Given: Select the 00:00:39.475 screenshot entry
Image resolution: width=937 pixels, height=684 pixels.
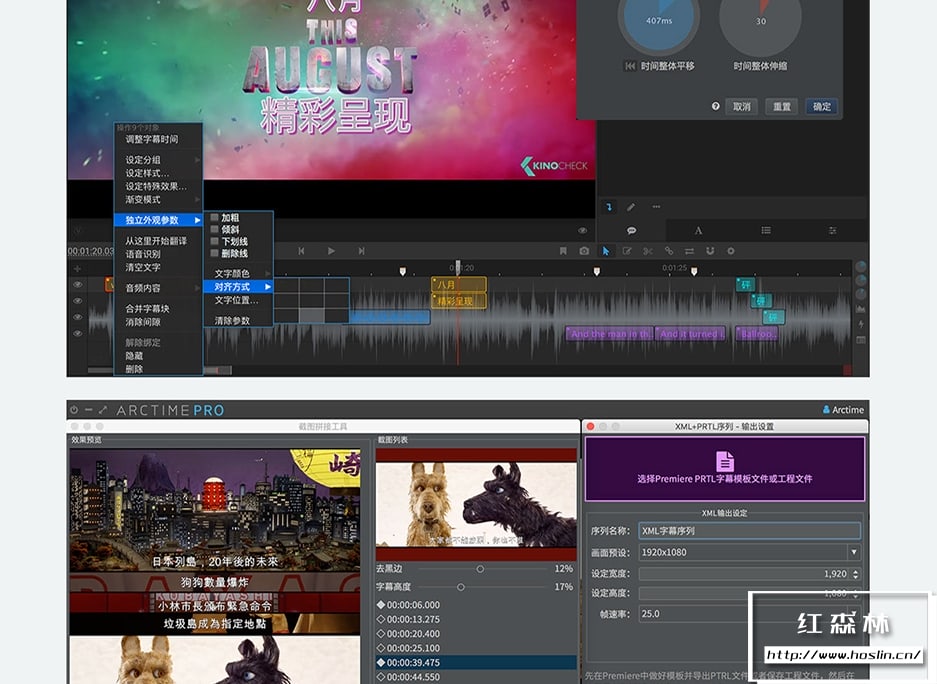Looking at the screenshot, I should (476, 662).
